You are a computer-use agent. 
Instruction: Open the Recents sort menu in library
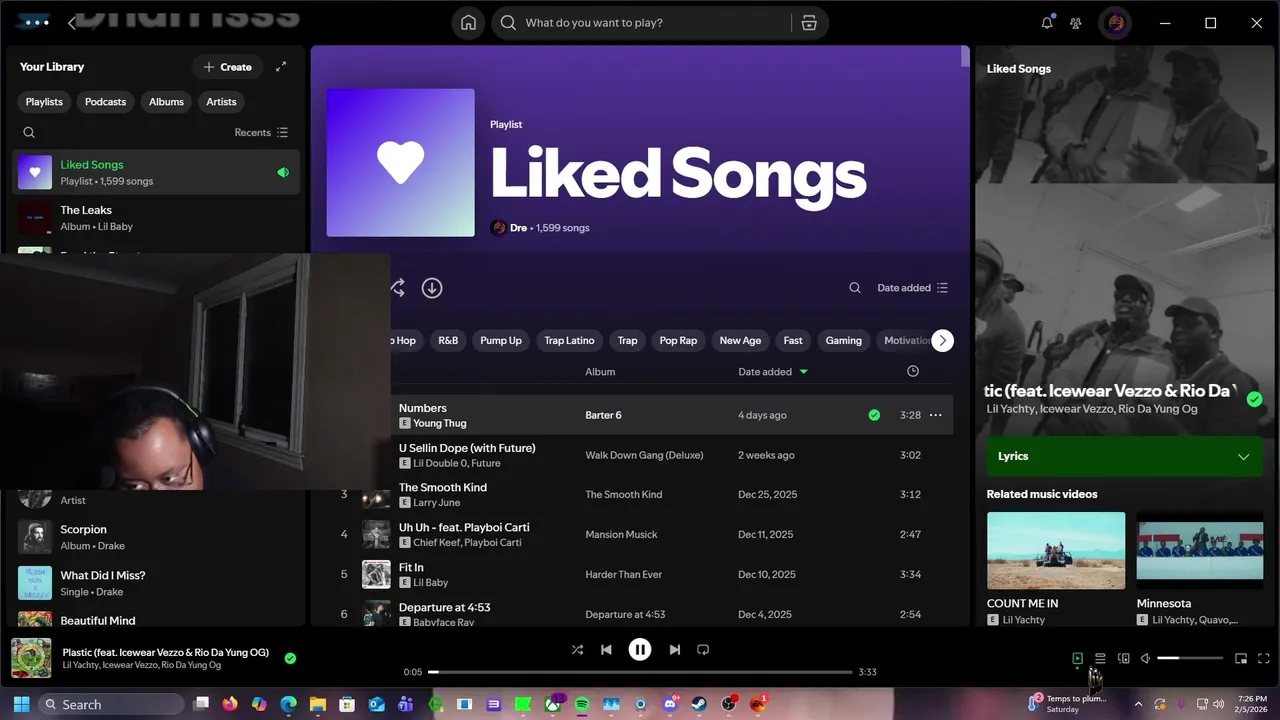[x=261, y=132]
